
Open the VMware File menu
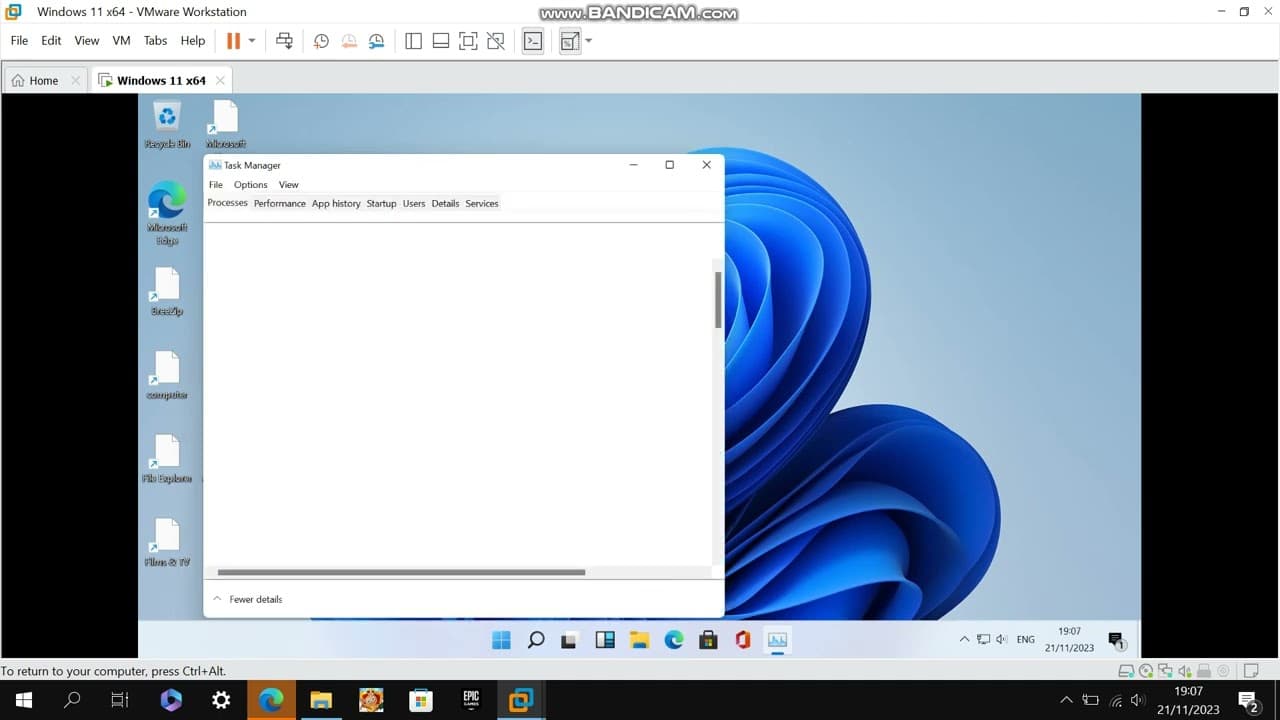click(x=19, y=41)
